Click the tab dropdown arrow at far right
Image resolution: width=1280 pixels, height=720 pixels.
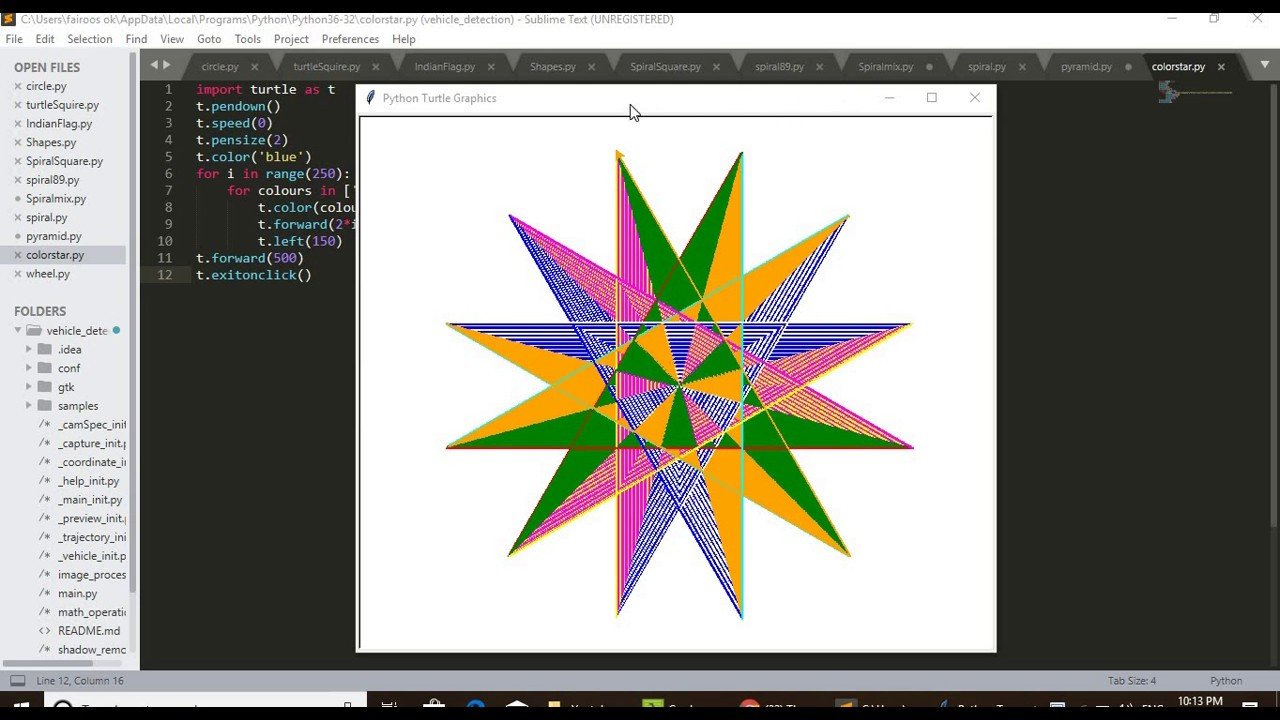pos(1264,65)
